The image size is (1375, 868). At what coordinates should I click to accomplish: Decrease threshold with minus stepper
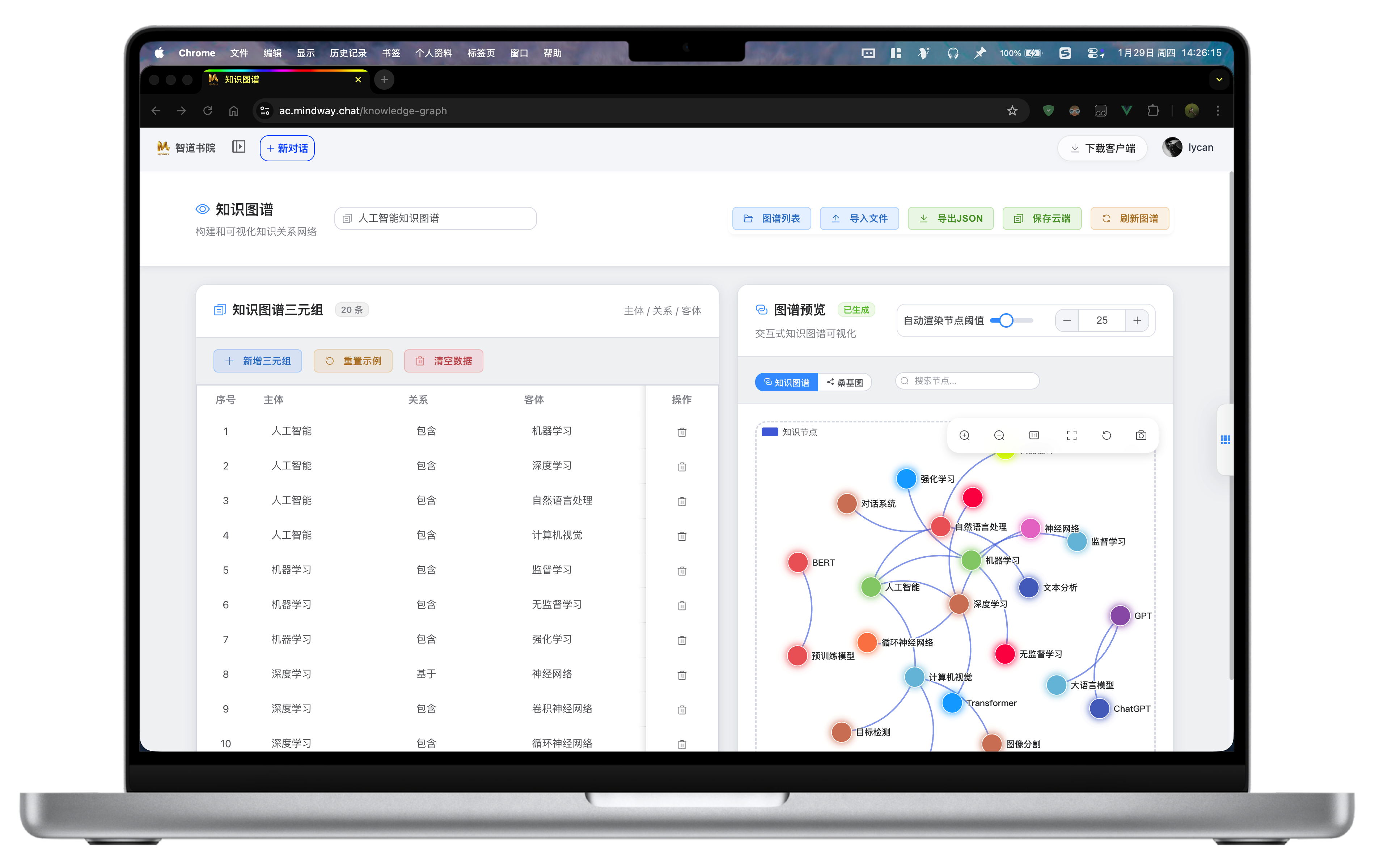pyautogui.click(x=1067, y=321)
